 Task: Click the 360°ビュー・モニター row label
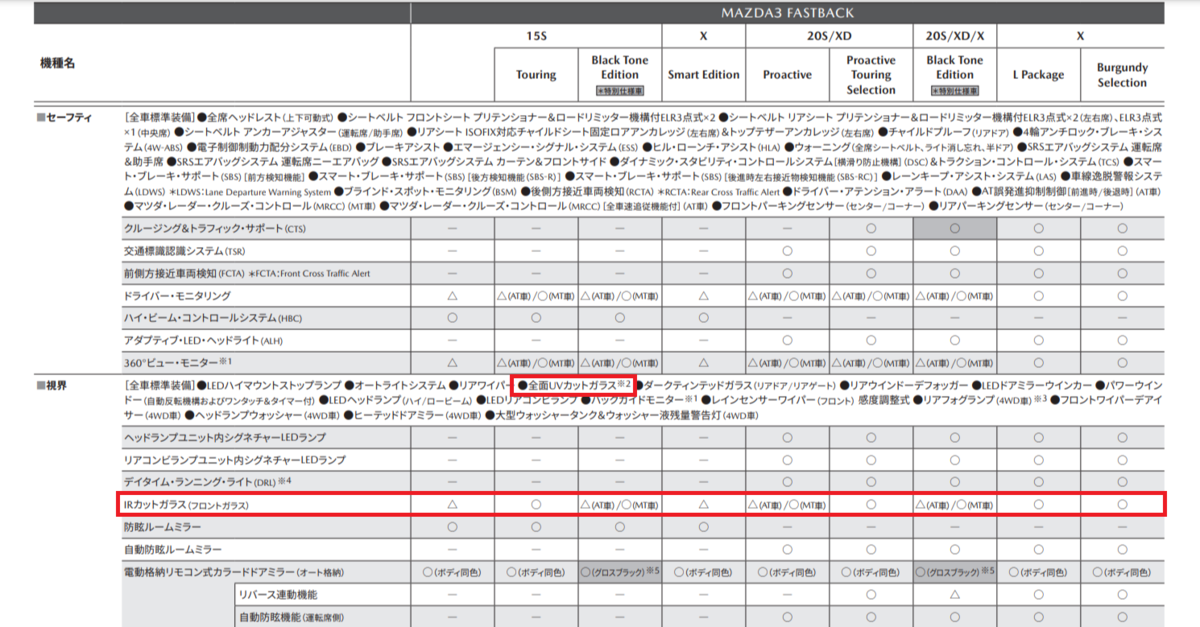click(178, 362)
